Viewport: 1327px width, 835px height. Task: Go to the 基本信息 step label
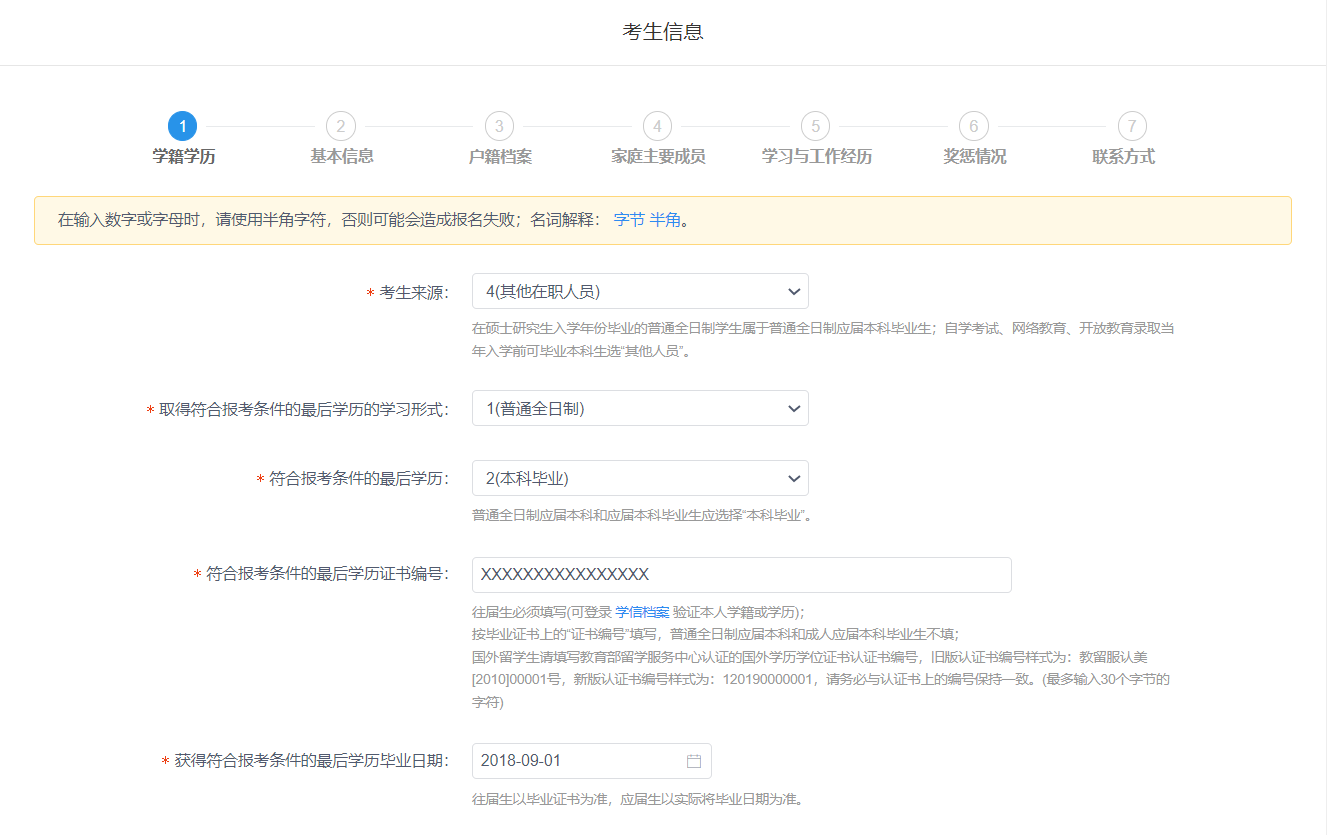(x=342, y=157)
